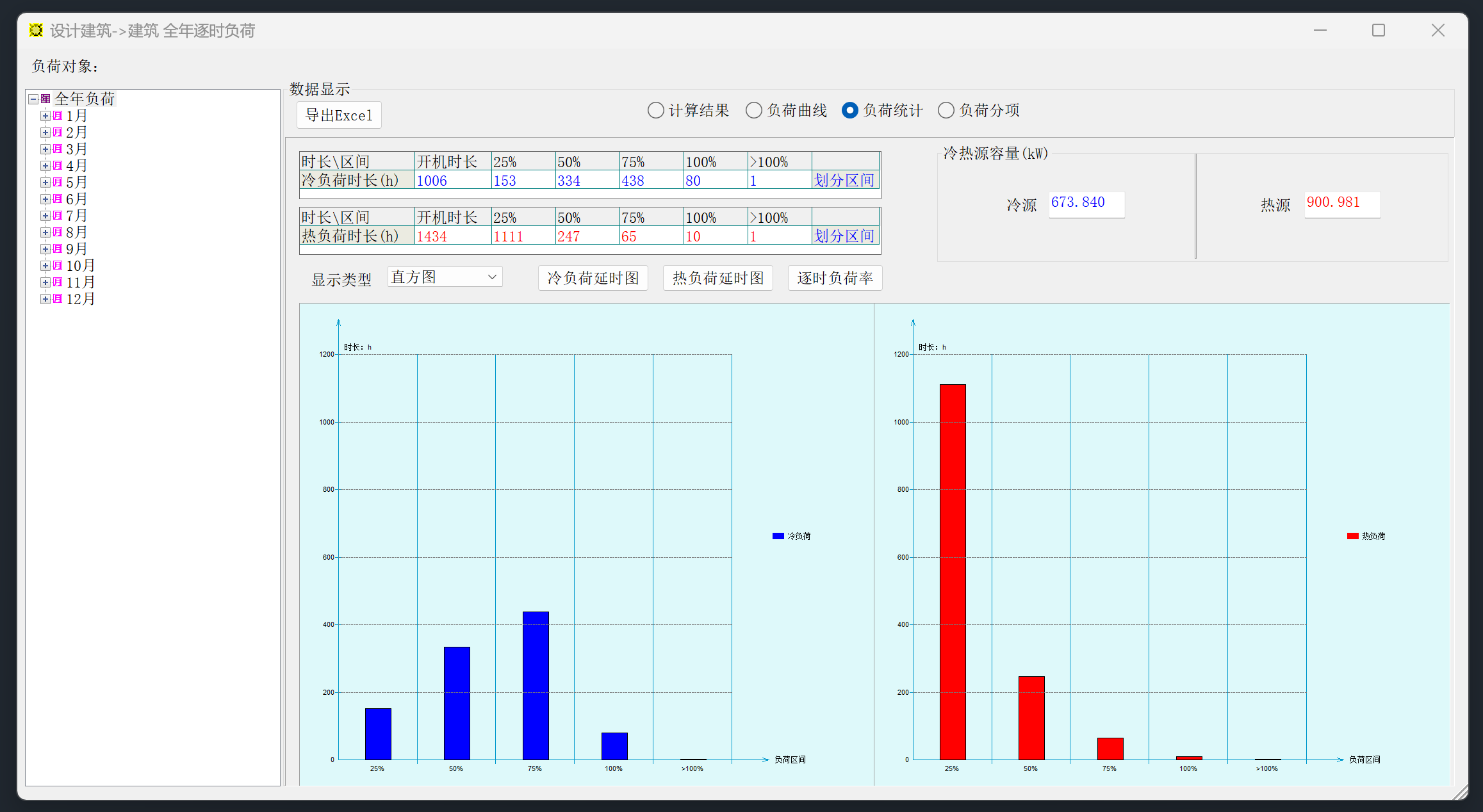This screenshot has width=1483, height=812.
Task: Select 6月 in the load tree
Action: point(76,199)
